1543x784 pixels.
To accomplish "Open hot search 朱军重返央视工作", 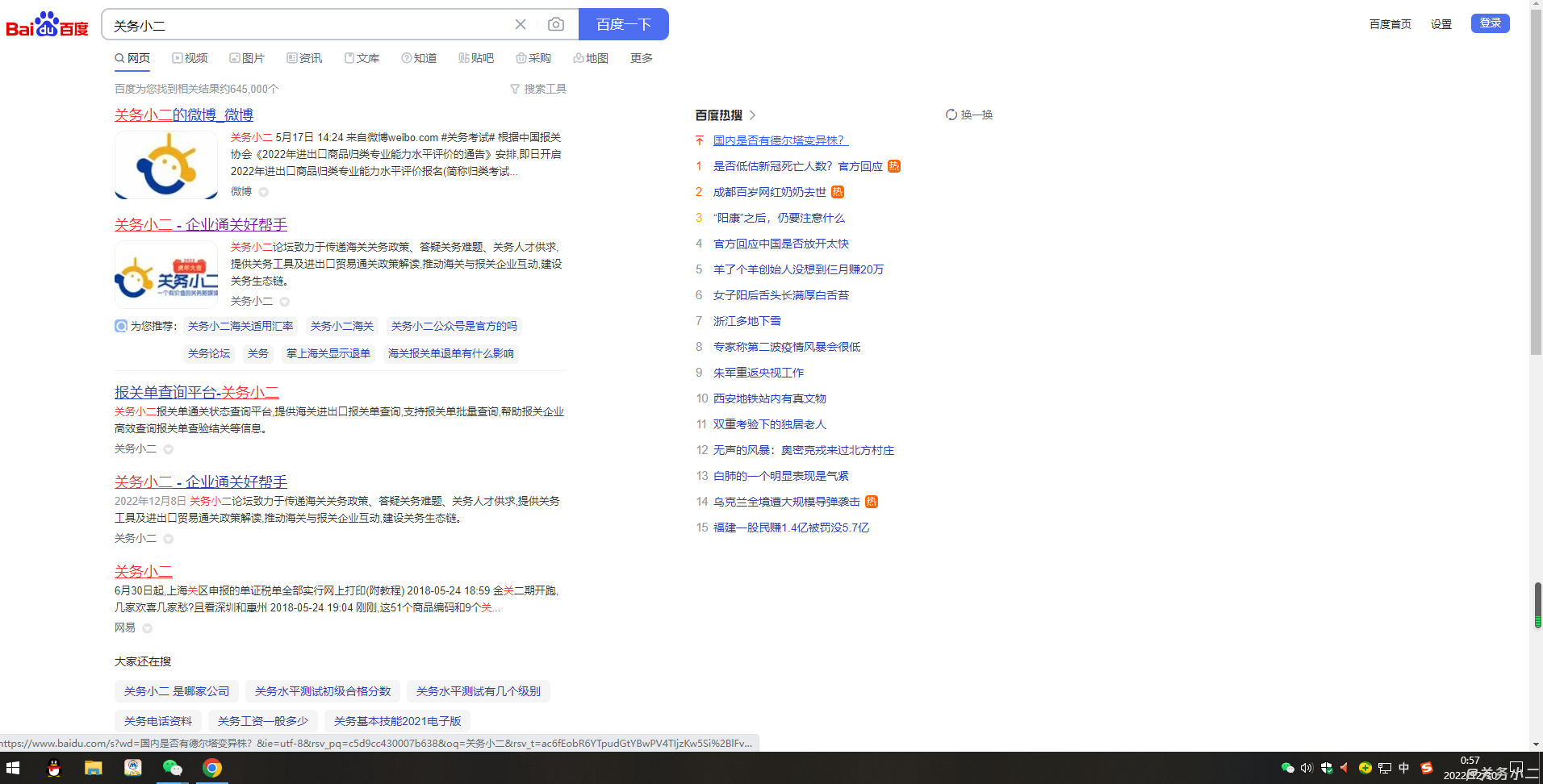I will tap(759, 373).
